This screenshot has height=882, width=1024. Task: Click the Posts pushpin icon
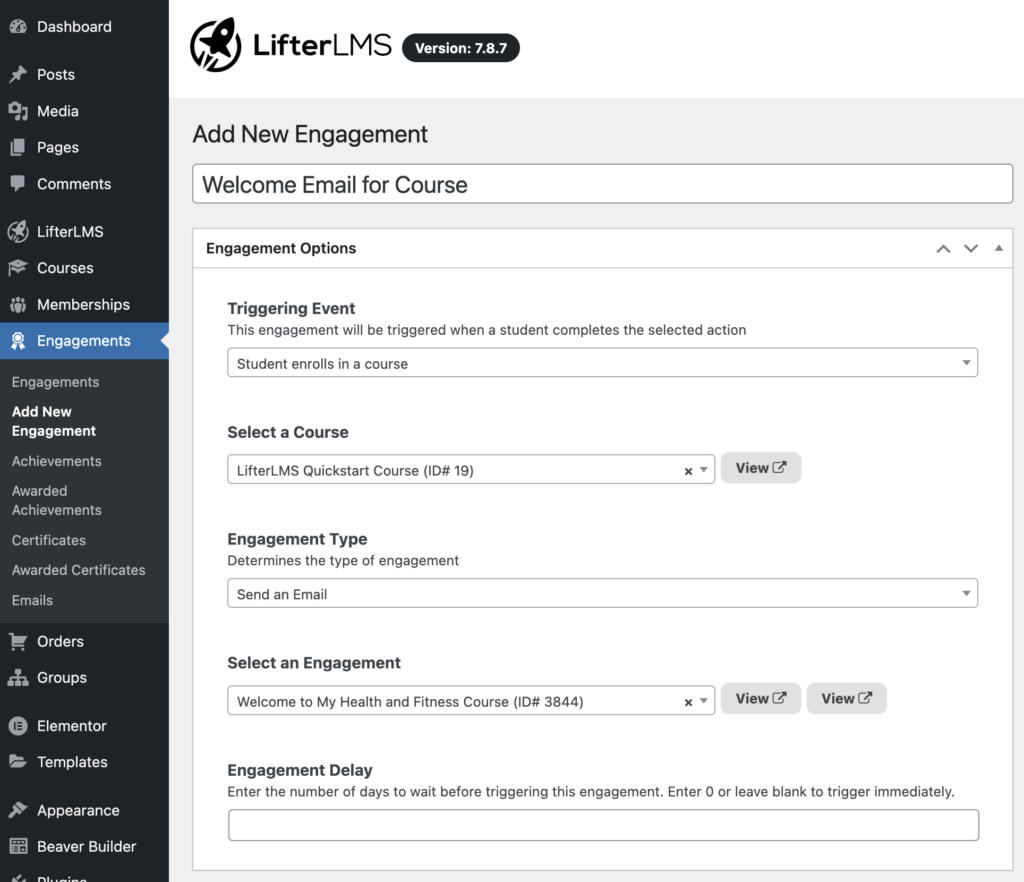click(18, 74)
